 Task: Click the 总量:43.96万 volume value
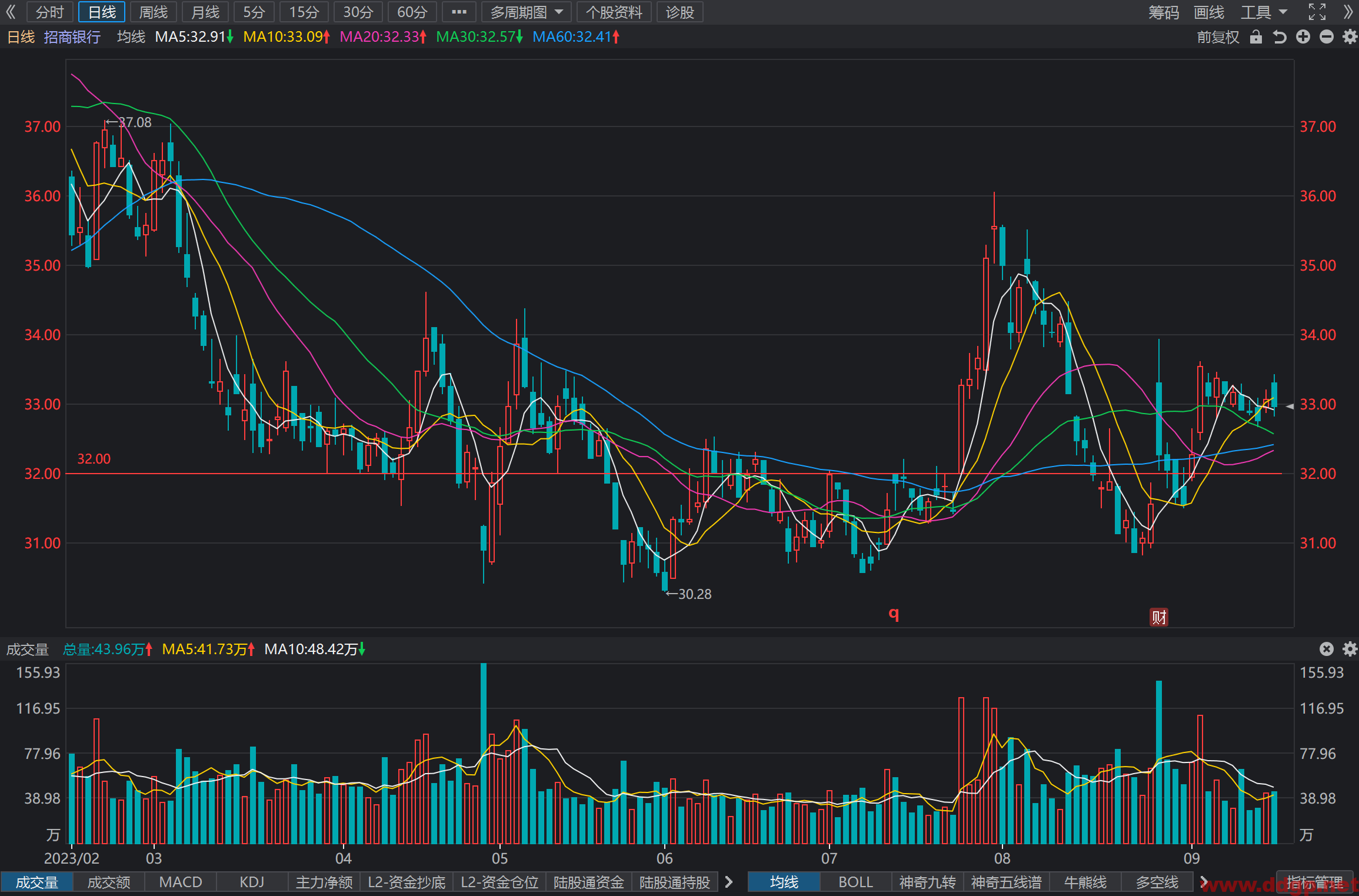(x=108, y=649)
